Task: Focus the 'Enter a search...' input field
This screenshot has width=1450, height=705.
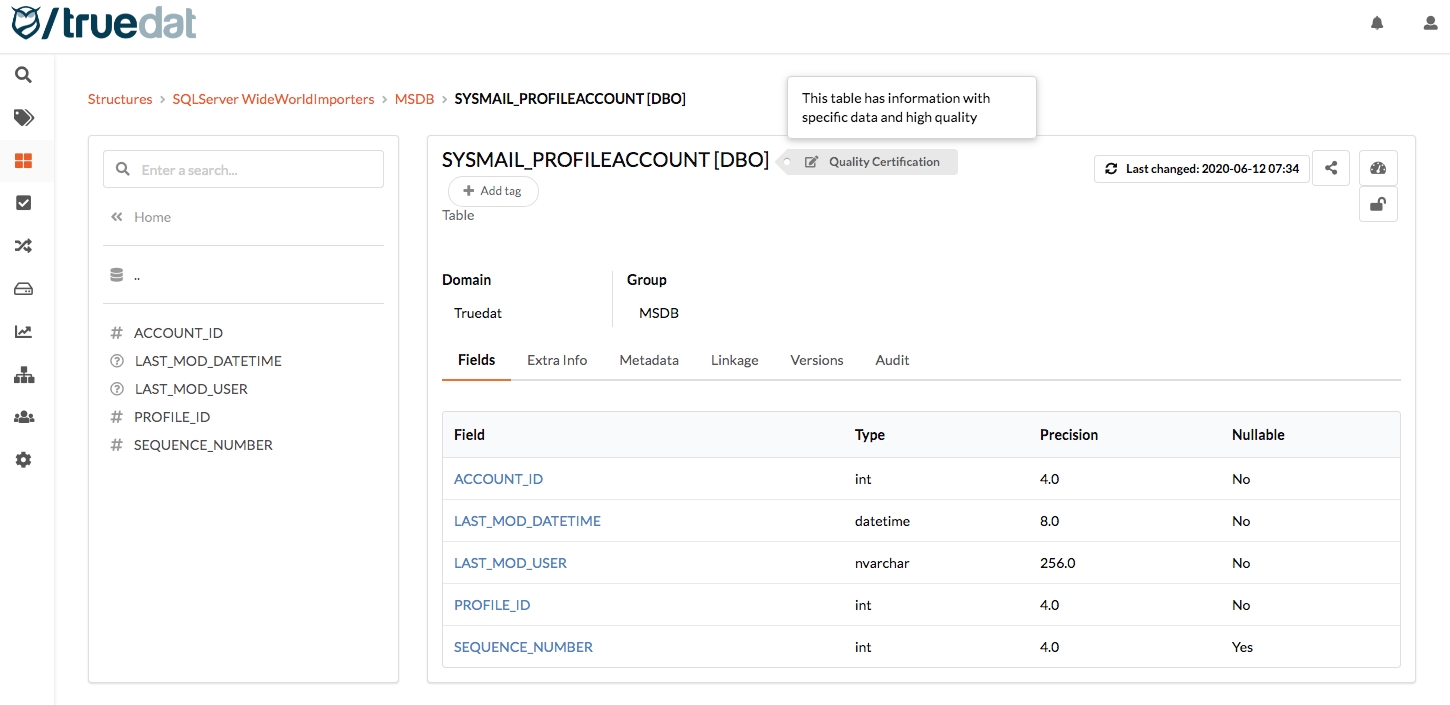Action: pos(255,170)
